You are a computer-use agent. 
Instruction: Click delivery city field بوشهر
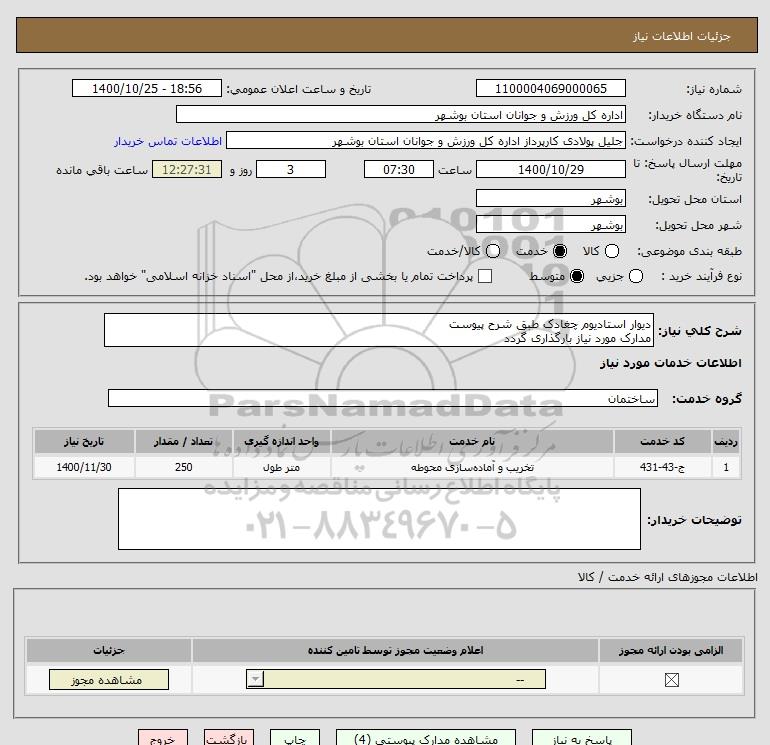pyautogui.click(x=550, y=224)
